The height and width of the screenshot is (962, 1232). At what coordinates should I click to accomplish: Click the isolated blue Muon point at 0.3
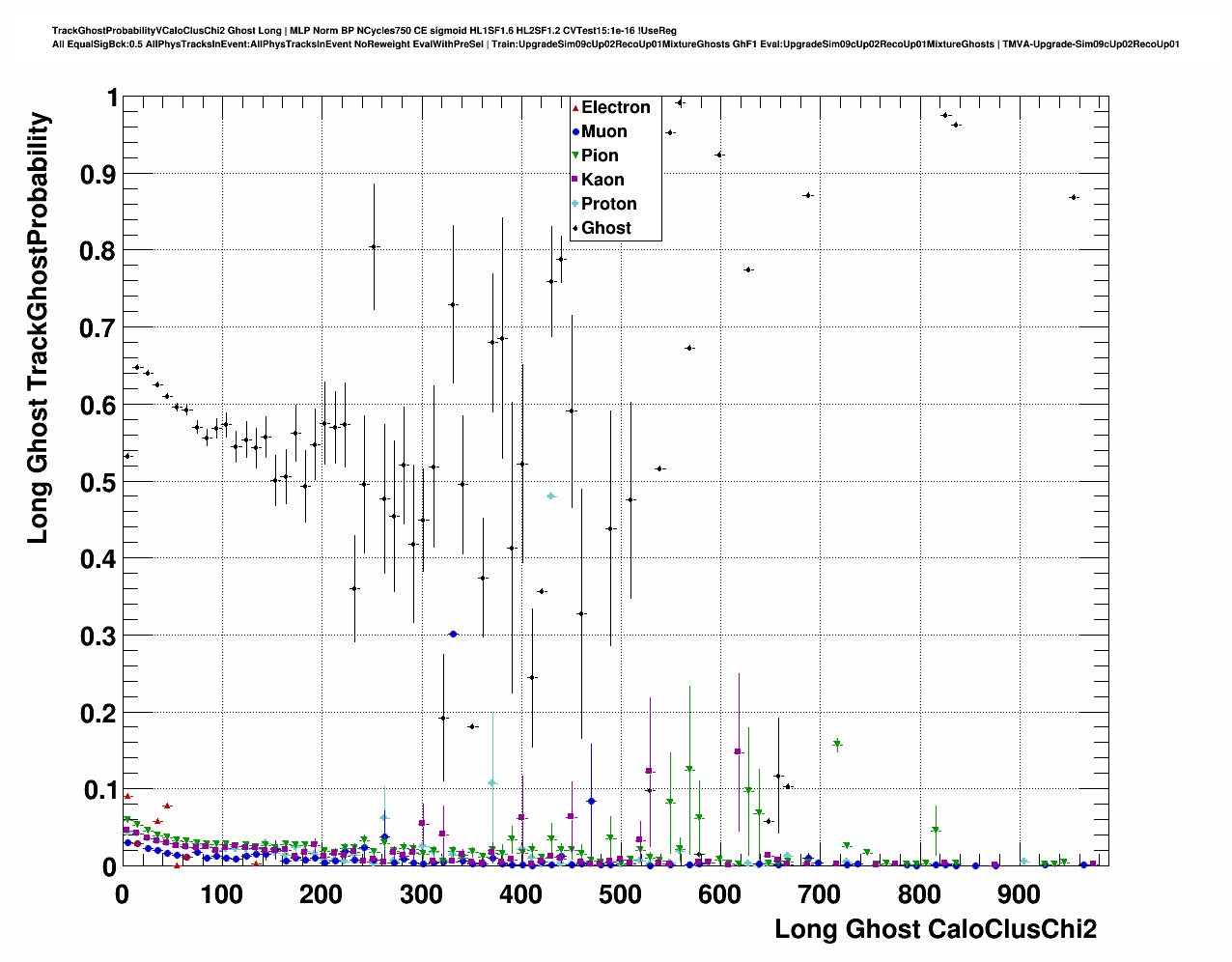453,634
